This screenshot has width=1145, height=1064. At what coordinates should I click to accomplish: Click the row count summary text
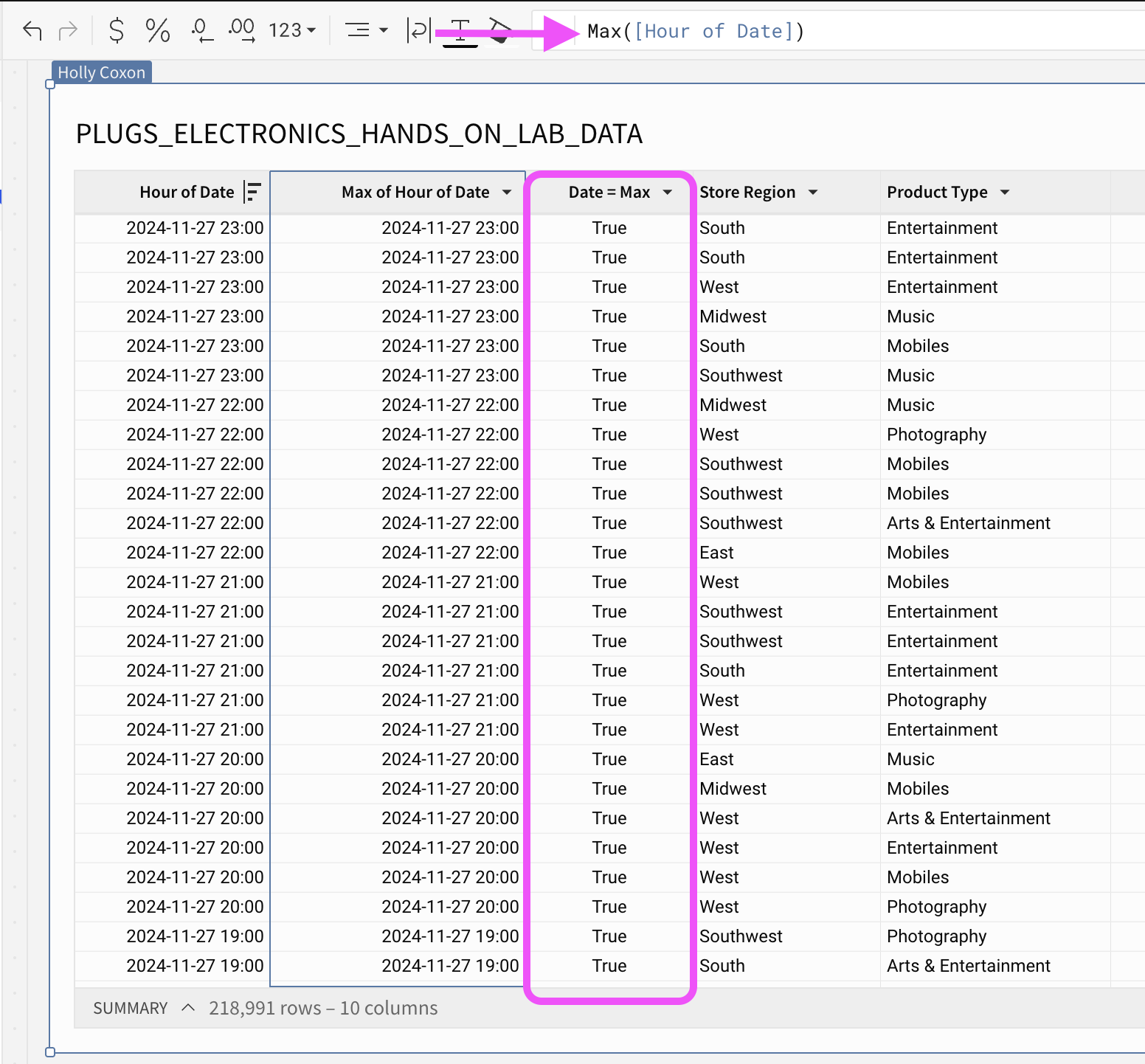coord(323,1007)
